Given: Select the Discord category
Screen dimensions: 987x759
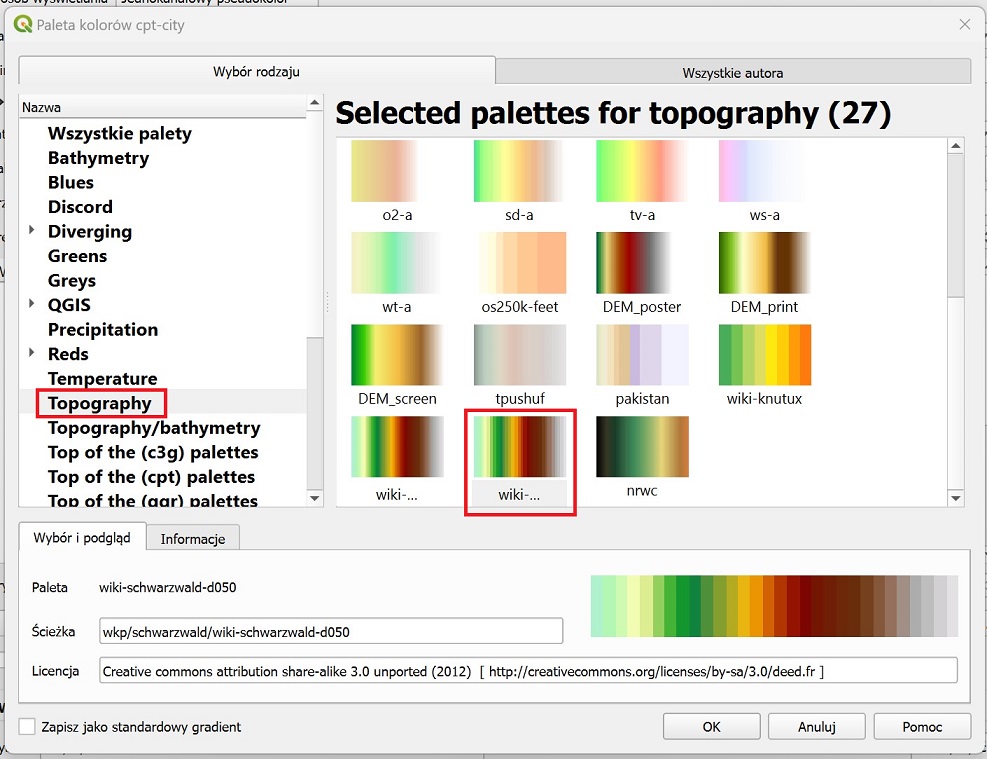Looking at the screenshot, I should (x=80, y=207).
